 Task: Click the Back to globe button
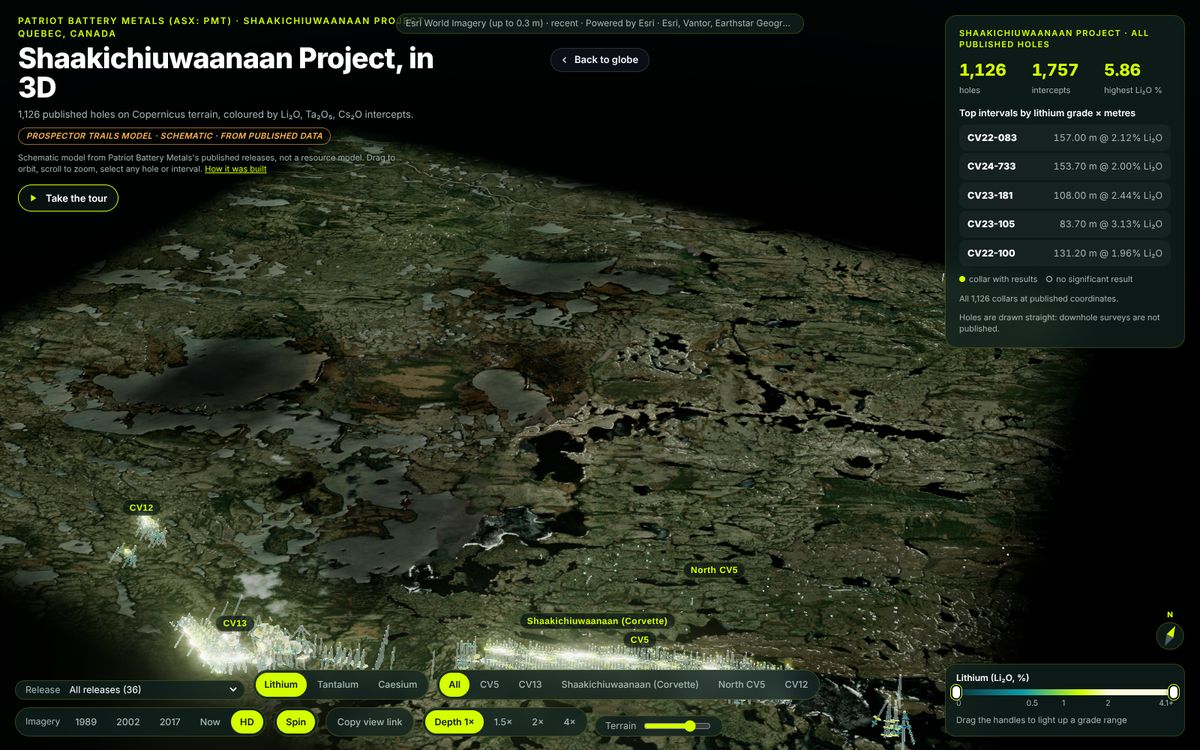click(x=600, y=60)
